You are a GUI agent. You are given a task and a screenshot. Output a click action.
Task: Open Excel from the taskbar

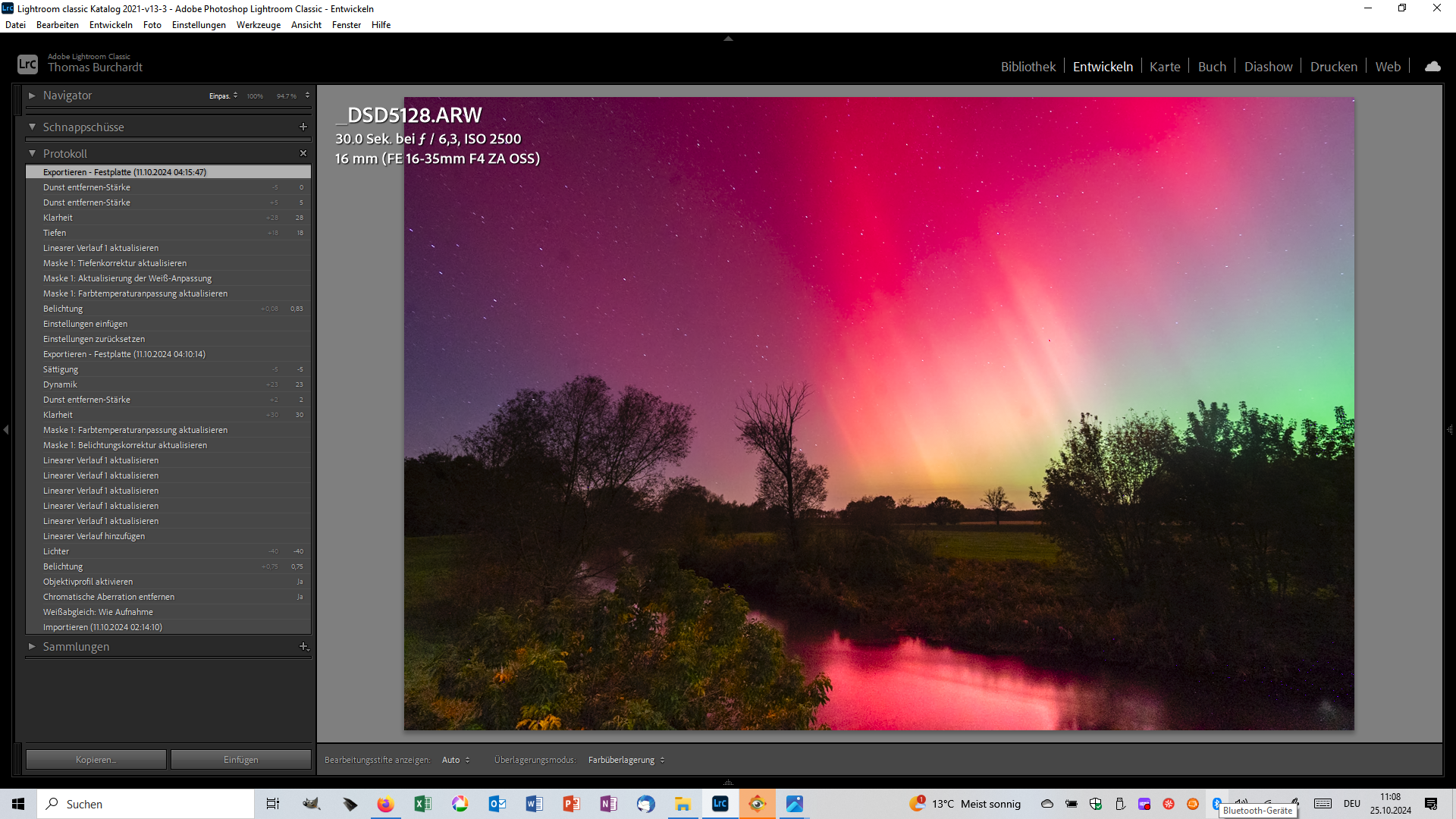click(x=422, y=804)
